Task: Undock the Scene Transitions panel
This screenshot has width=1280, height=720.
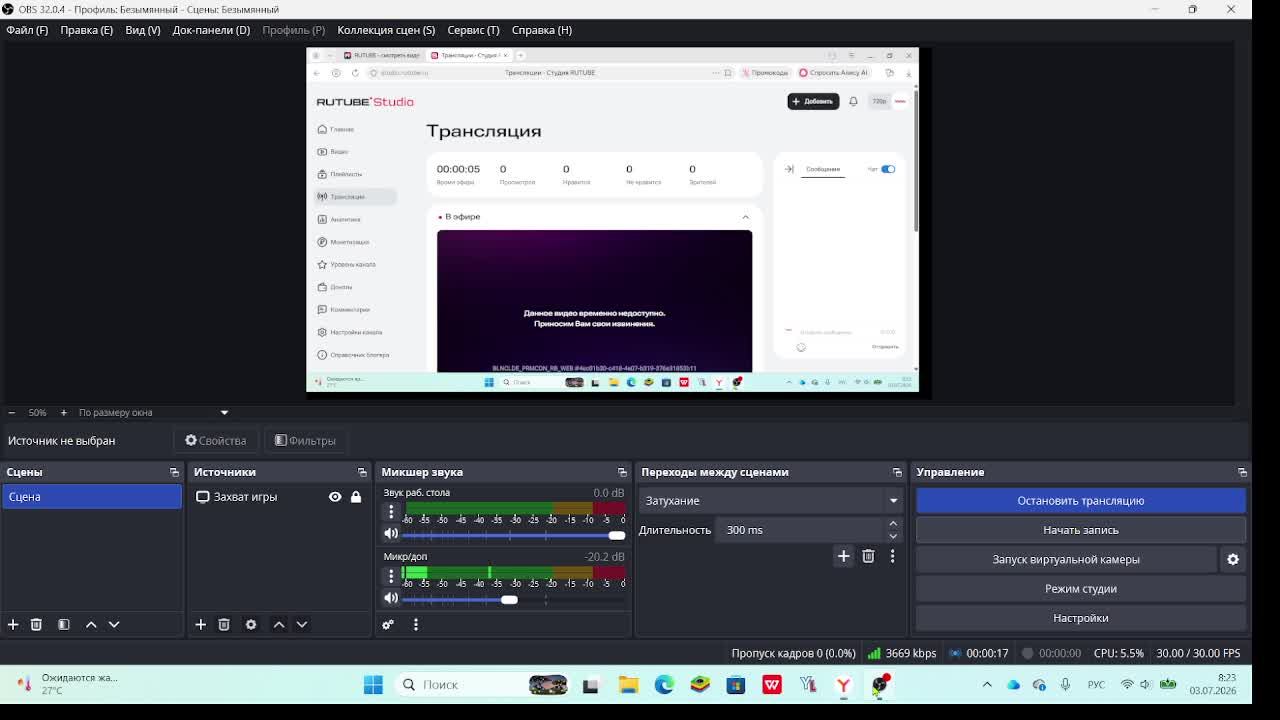Action: pyautogui.click(x=897, y=472)
